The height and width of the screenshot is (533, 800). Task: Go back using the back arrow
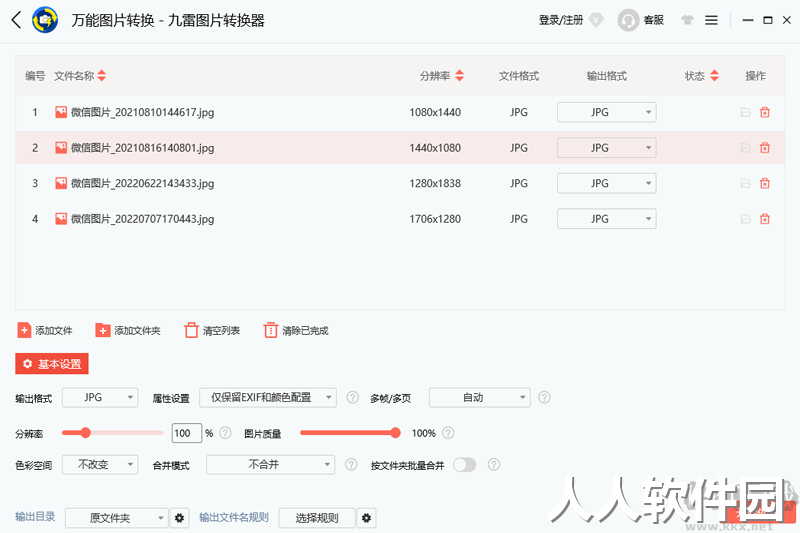16,20
